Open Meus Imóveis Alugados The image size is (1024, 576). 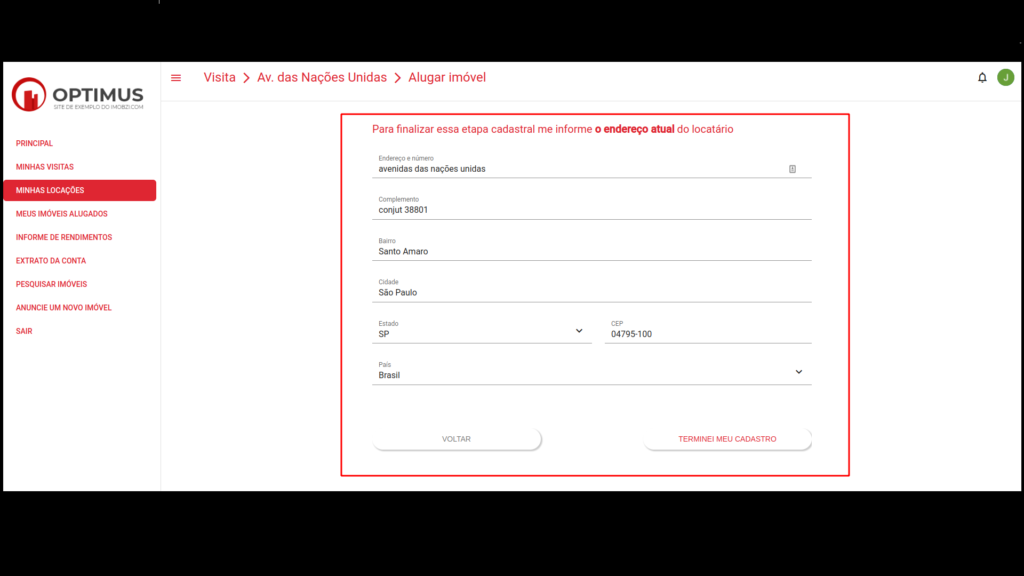[61, 214]
